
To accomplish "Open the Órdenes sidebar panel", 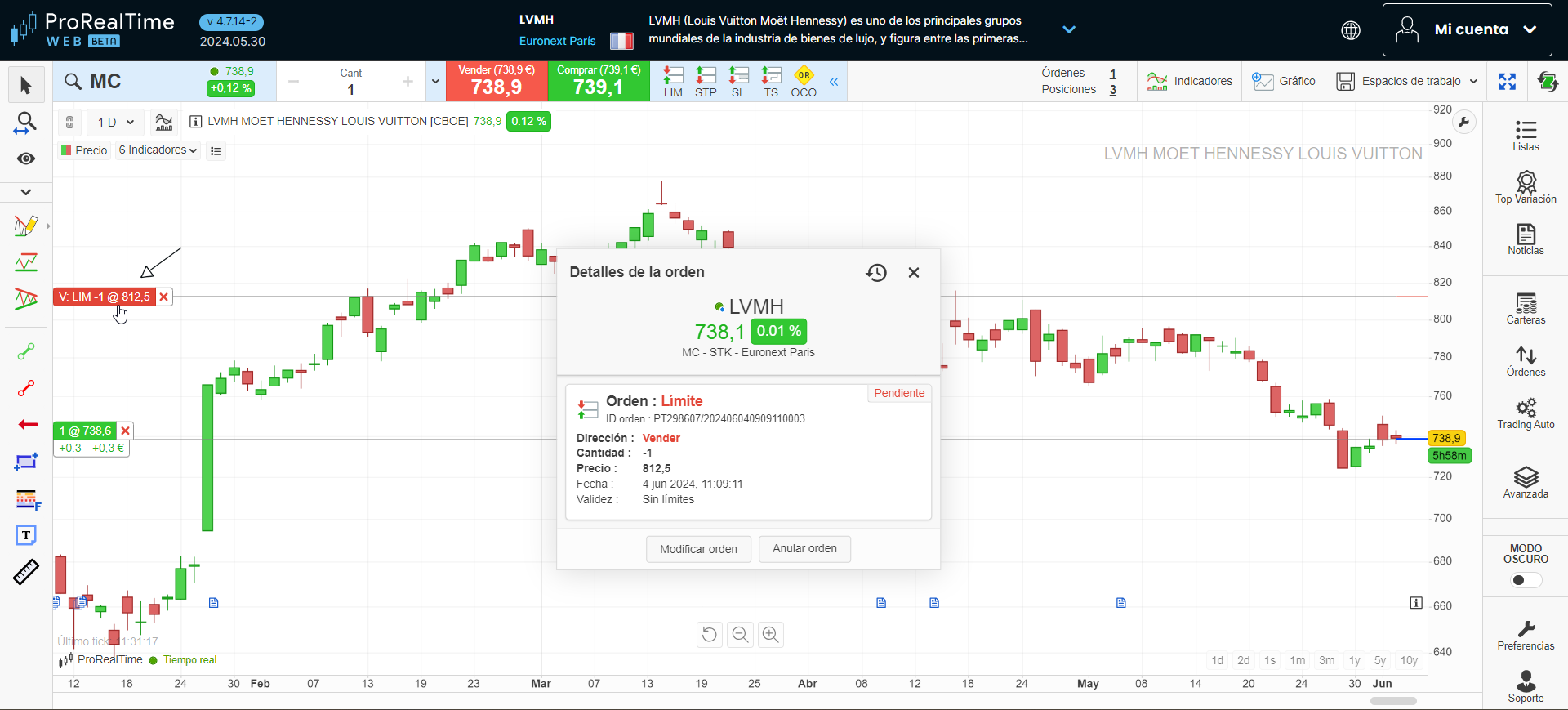I will point(1526,361).
